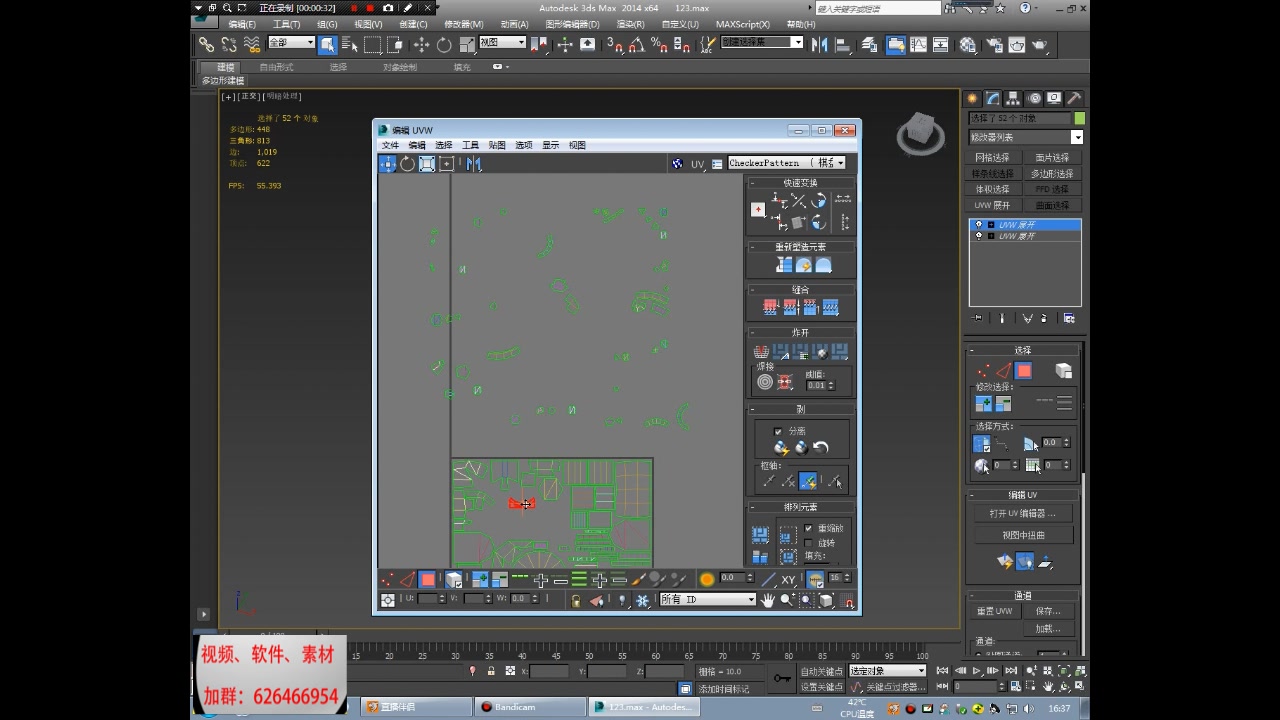The height and width of the screenshot is (720, 1280).
Task: Toggle second UVW 展开 modifier lightbulb
Action: 979,236
